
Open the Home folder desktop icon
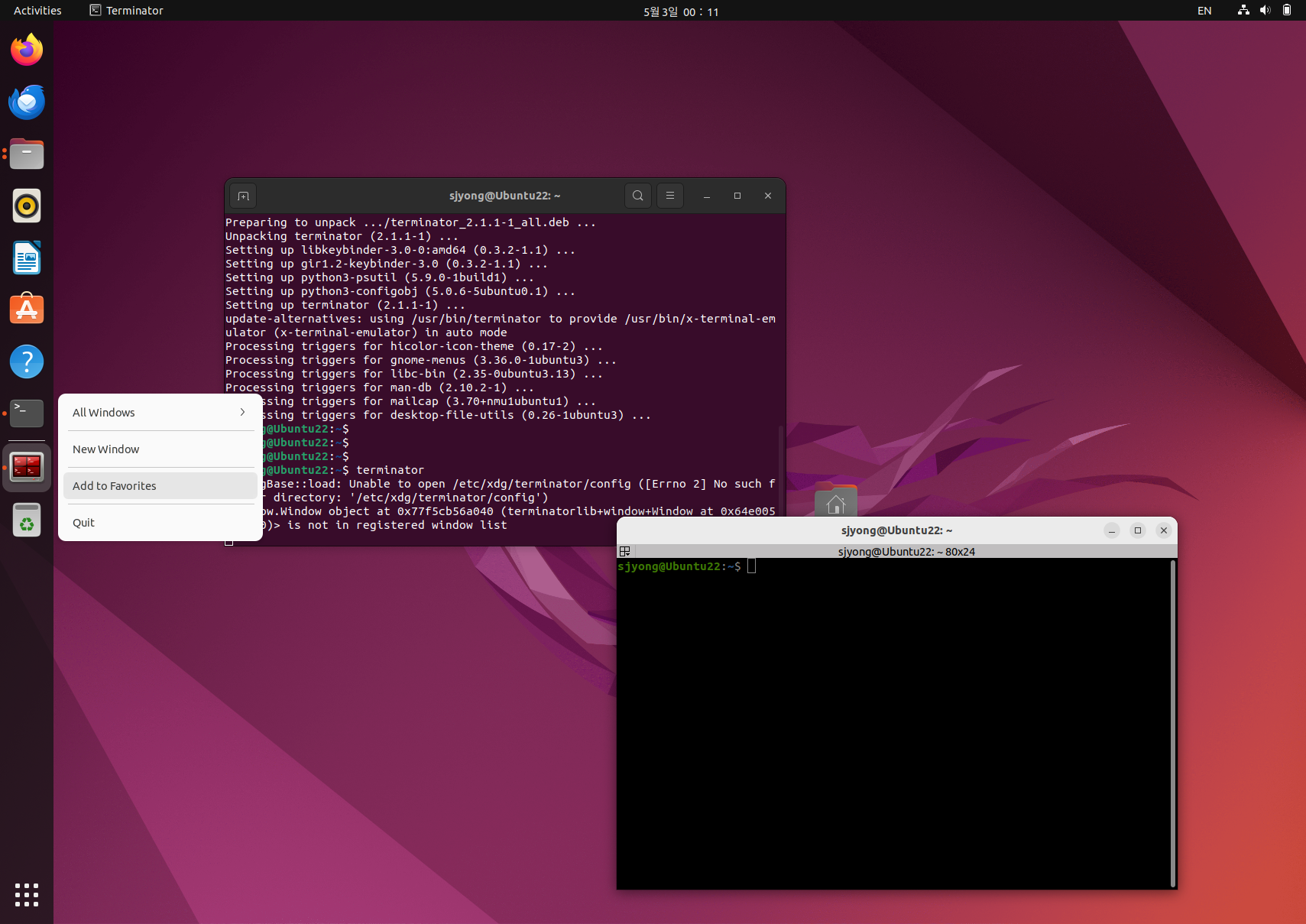[x=836, y=501]
